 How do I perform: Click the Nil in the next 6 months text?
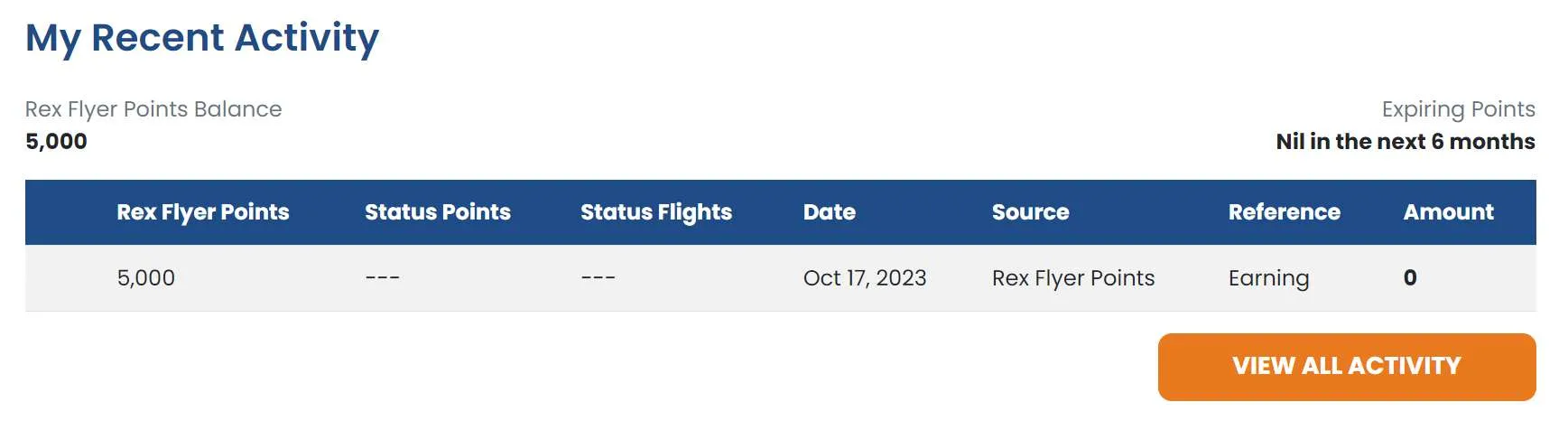click(1405, 142)
